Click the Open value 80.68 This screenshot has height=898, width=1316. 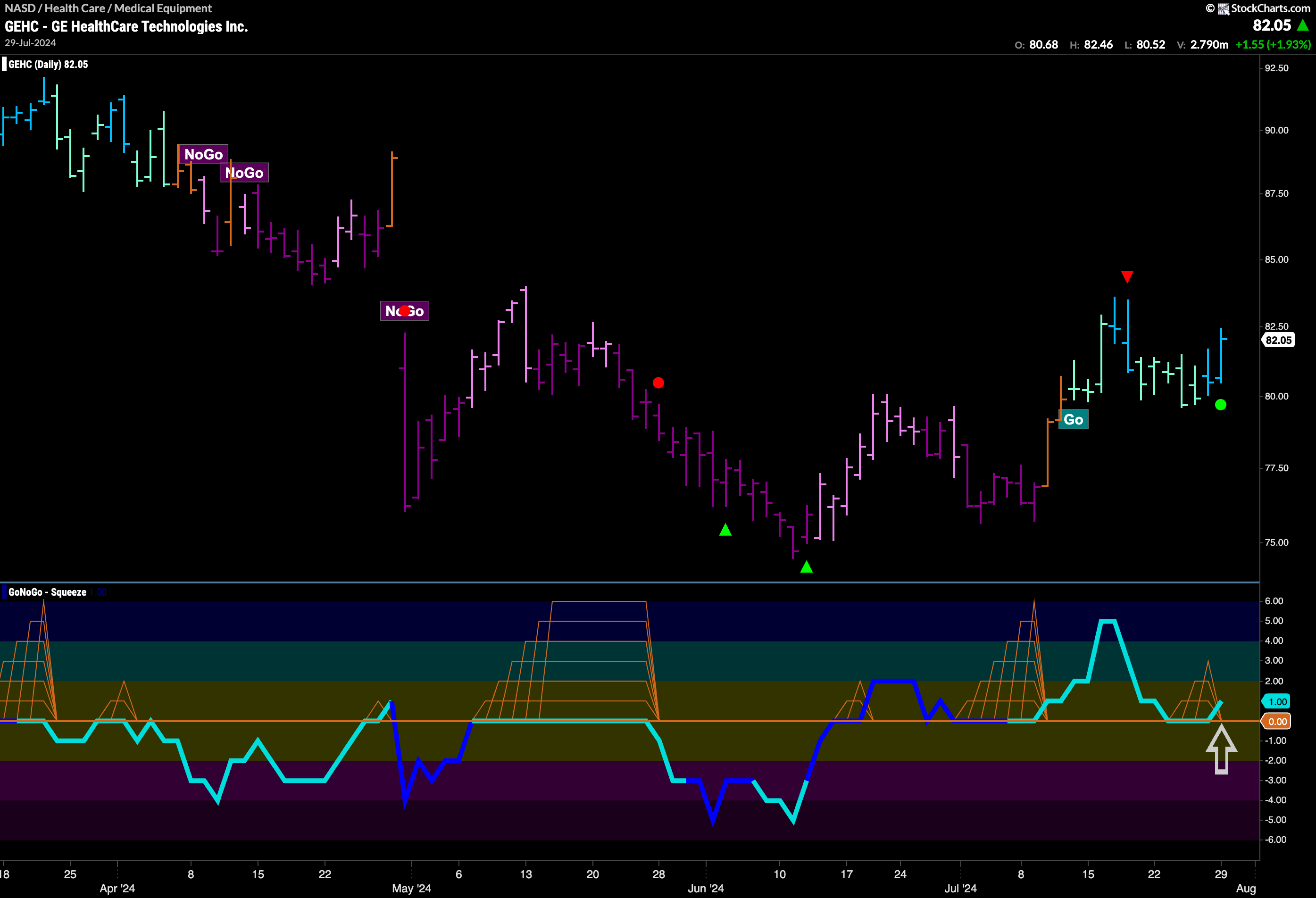pos(1043,44)
